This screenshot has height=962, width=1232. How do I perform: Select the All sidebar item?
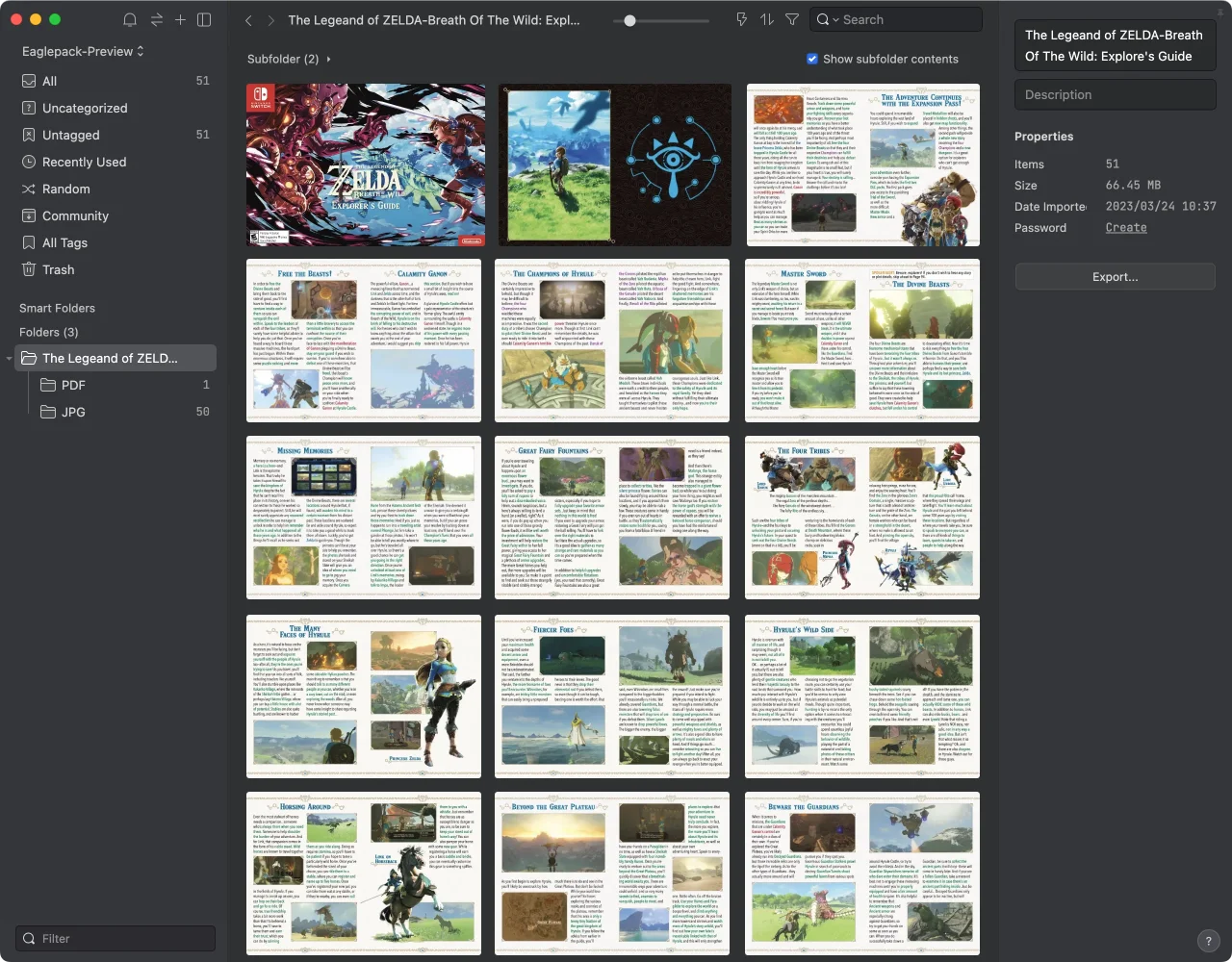(115, 81)
